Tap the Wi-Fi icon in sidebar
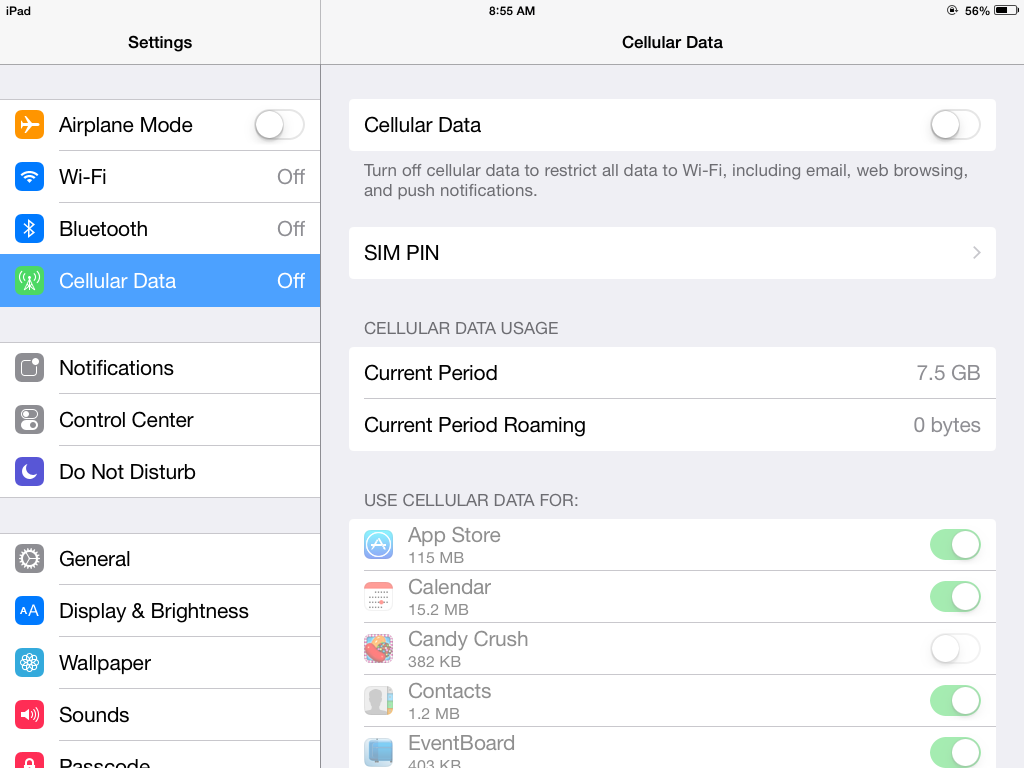The height and width of the screenshot is (768, 1024). [30, 177]
